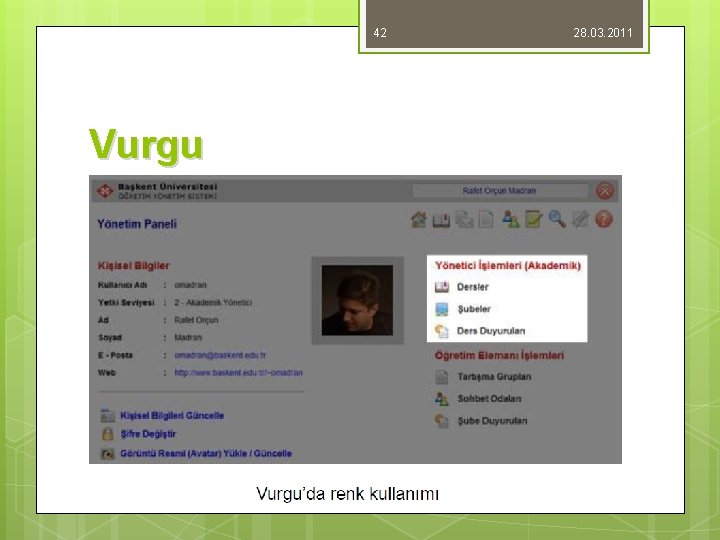720x540 pixels.
Task: Click the Rafet Orçun Madran name field
Action: tap(500, 191)
